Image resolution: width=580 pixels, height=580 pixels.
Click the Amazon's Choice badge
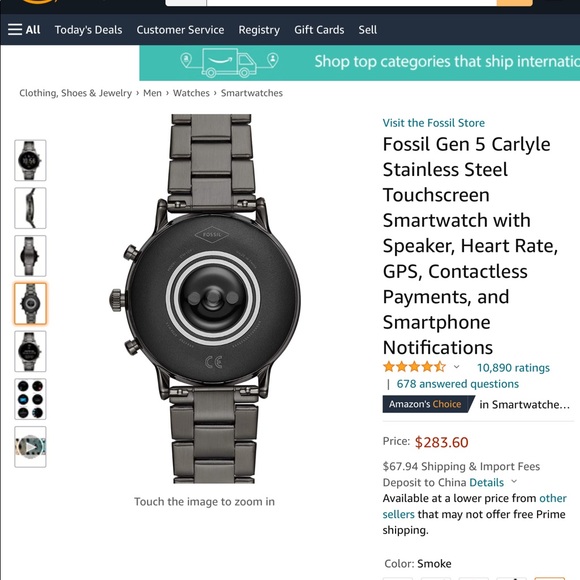[x=427, y=404]
